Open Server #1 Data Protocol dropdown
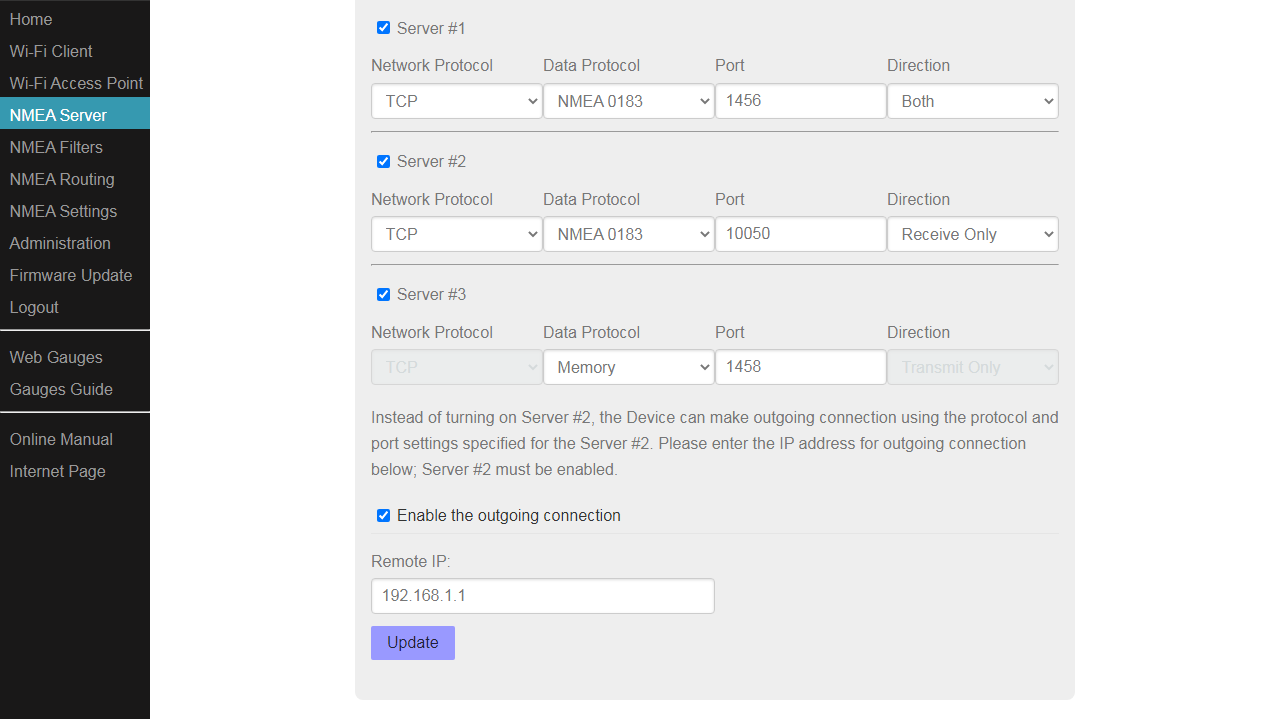Viewport: 1280px width, 719px height. (628, 101)
